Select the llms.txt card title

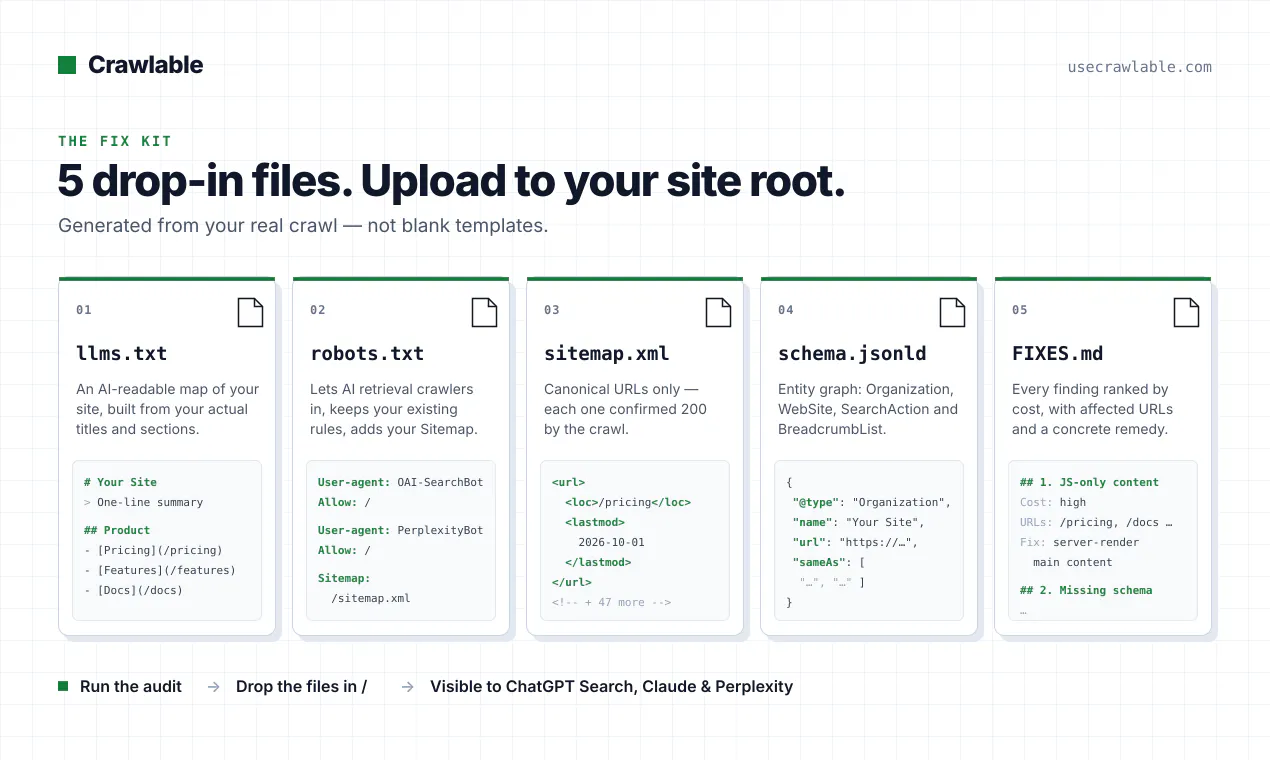coord(121,353)
